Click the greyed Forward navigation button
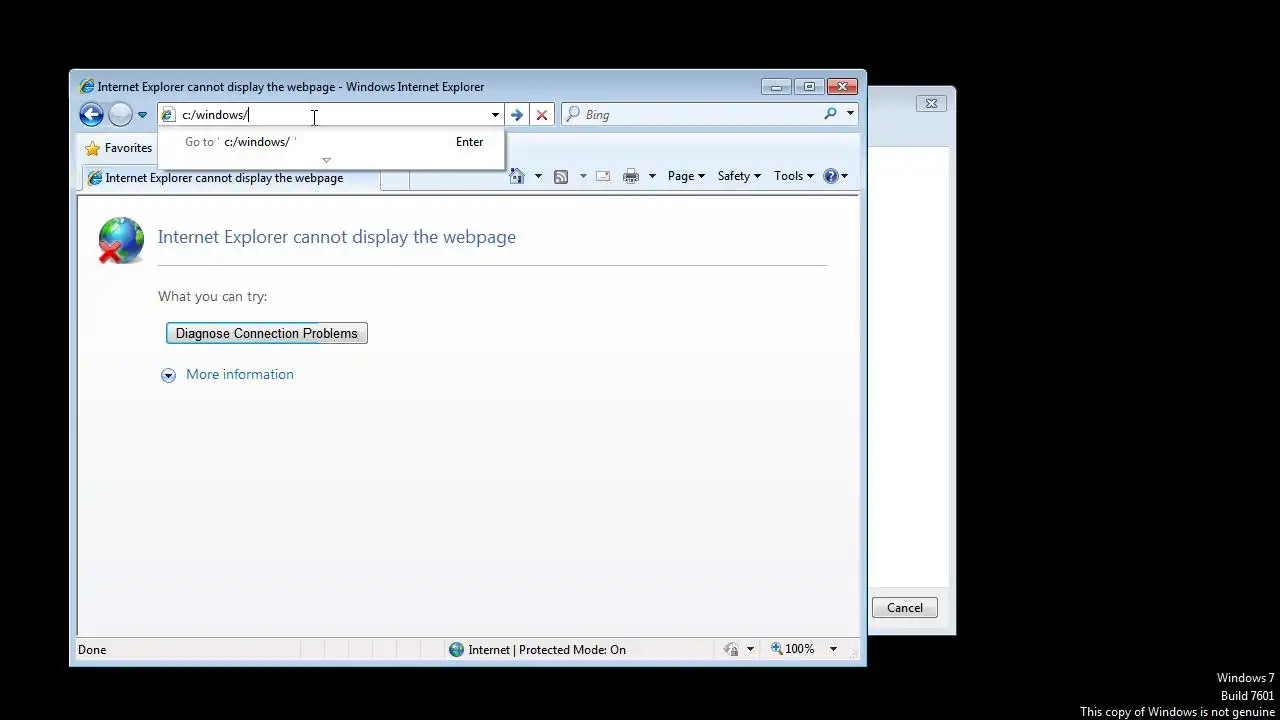This screenshot has height=720, width=1280. [120, 114]
